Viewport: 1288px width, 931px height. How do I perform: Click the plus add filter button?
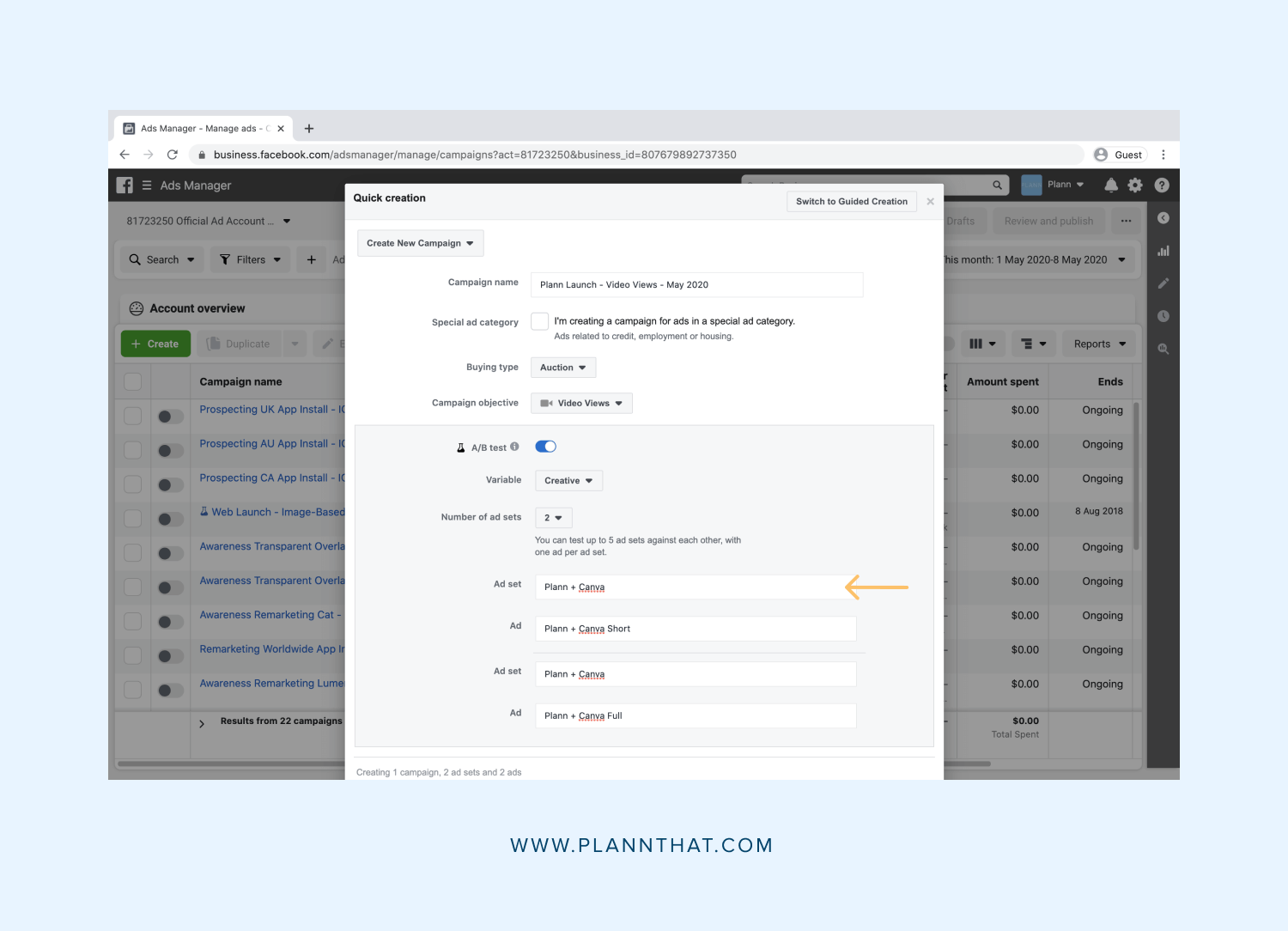coord(312,259)
